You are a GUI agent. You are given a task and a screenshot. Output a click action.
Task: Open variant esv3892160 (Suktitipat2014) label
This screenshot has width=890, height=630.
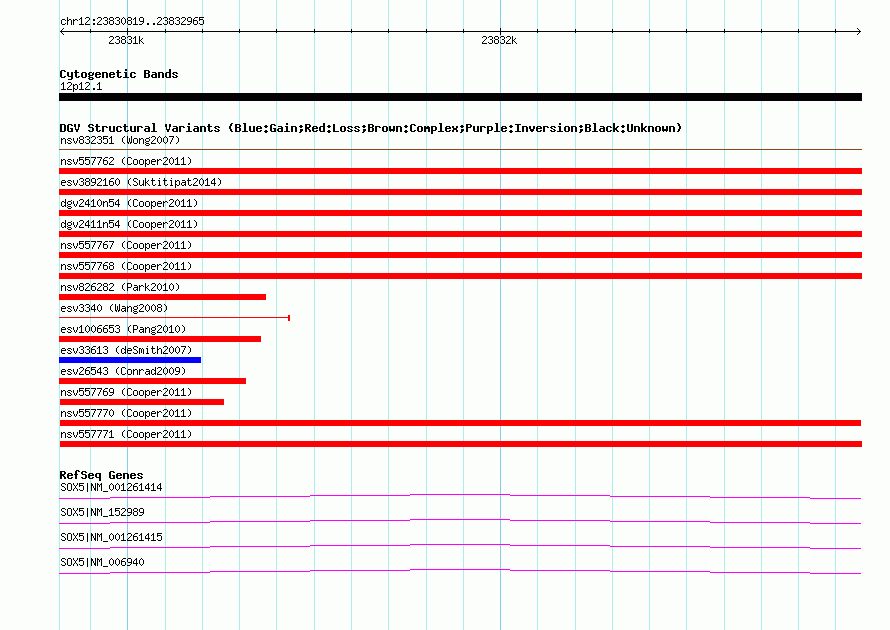(x=141, y=182)
